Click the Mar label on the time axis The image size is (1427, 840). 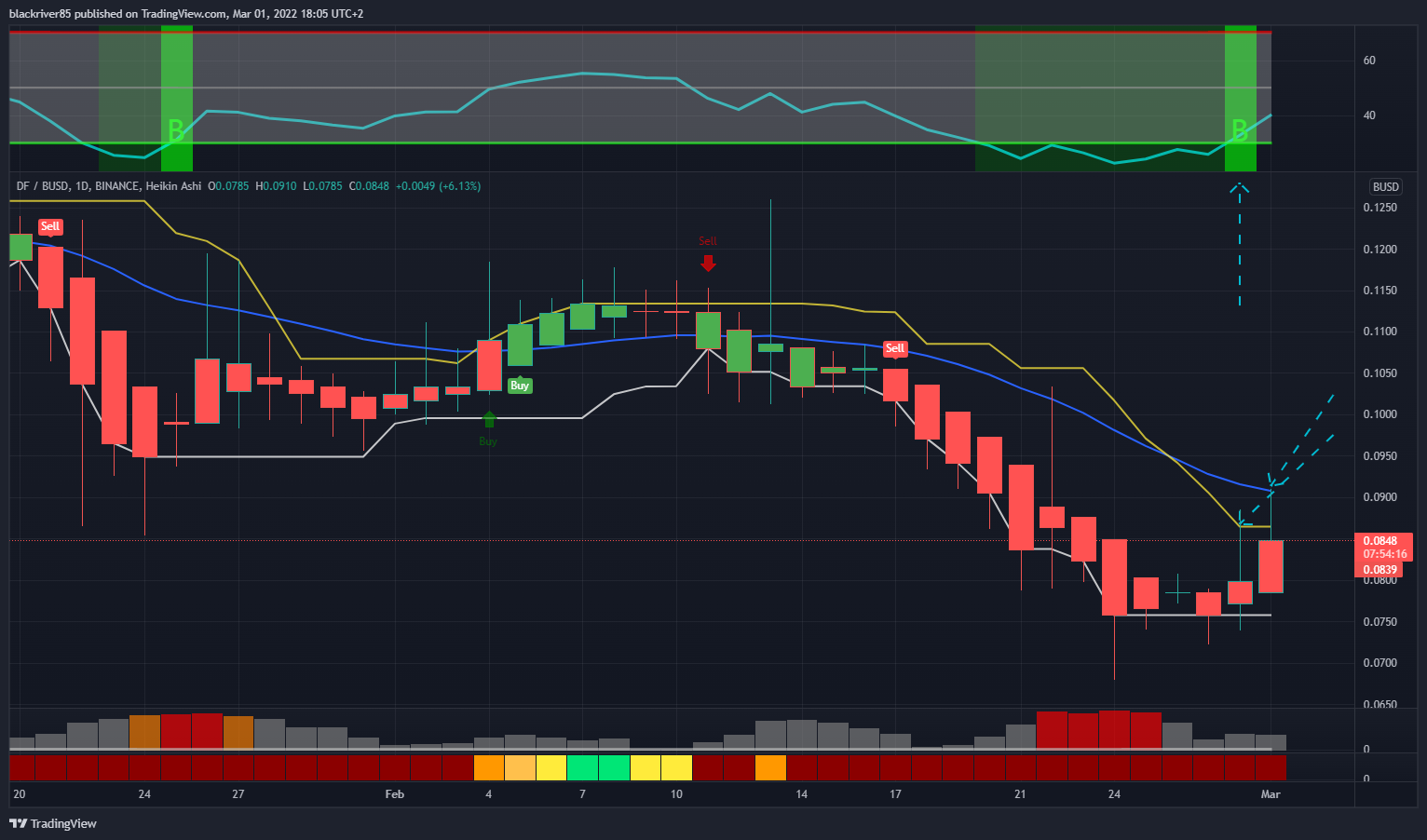[x=1271, y=794]
